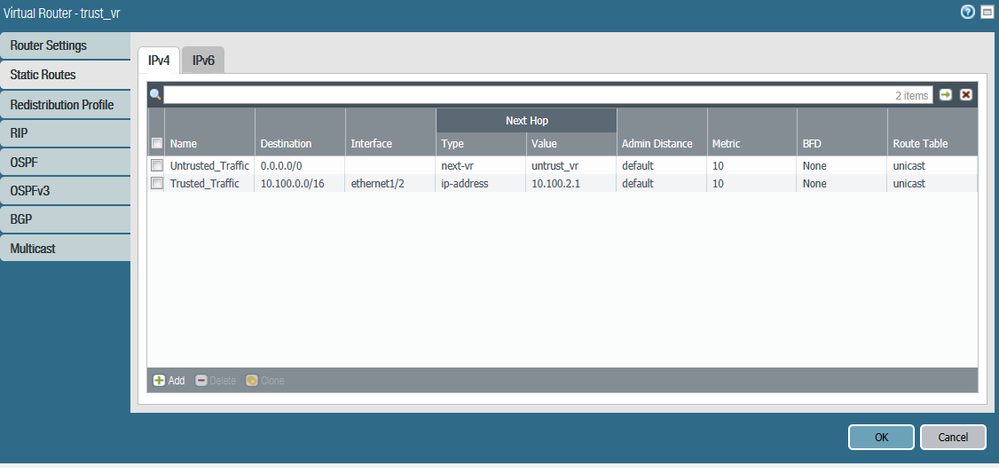Click the green arrow apply filter icon
The height and width of the screenshot is (468, 999).
[x=945, y=95]
